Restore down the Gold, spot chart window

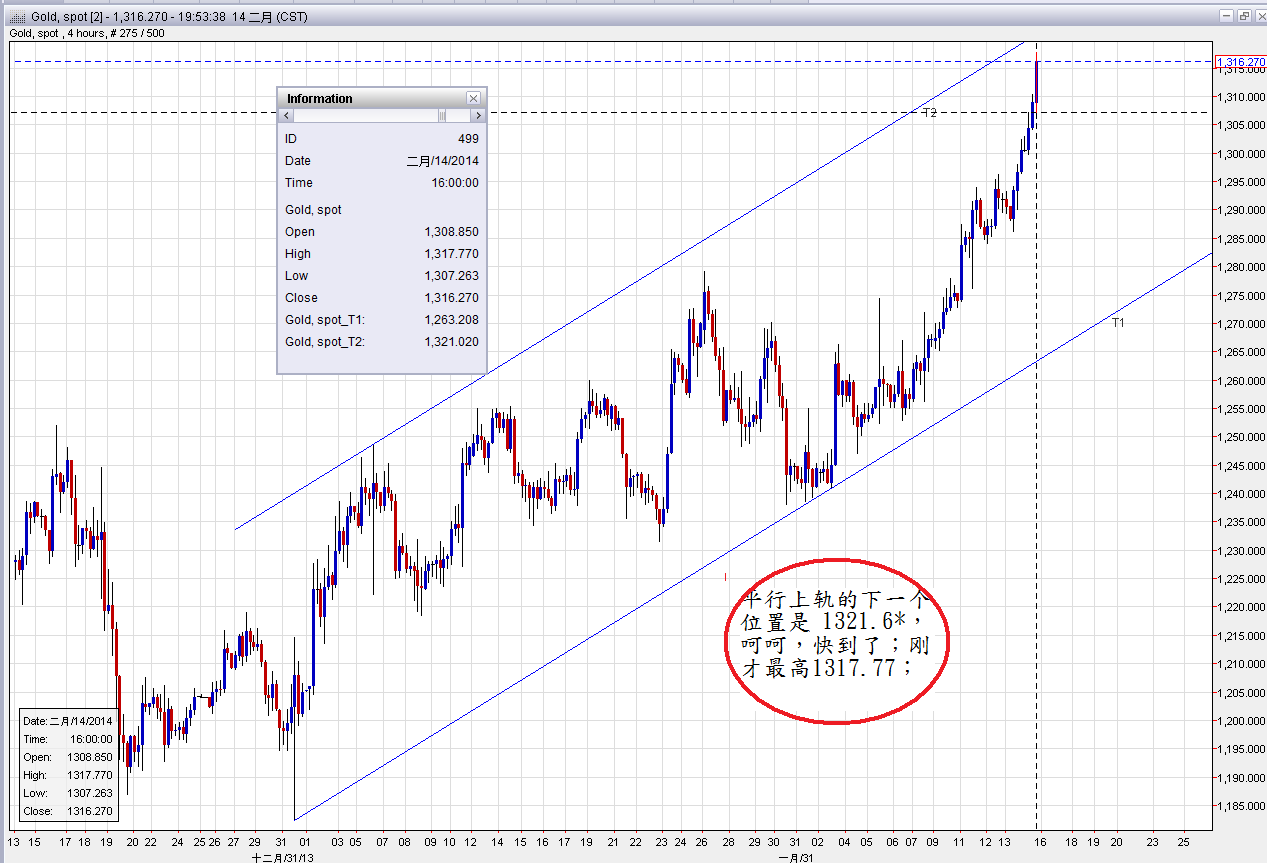(1244, 15)
